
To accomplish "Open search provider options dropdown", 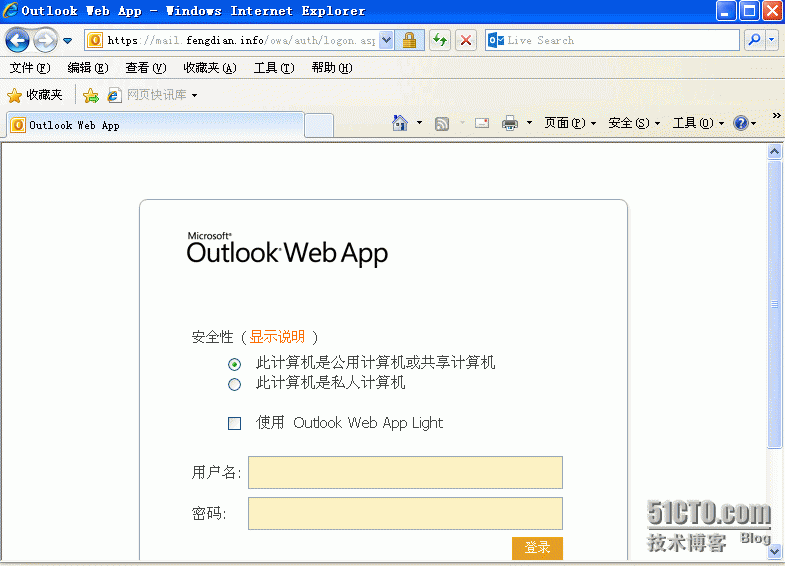I will 771,41.
